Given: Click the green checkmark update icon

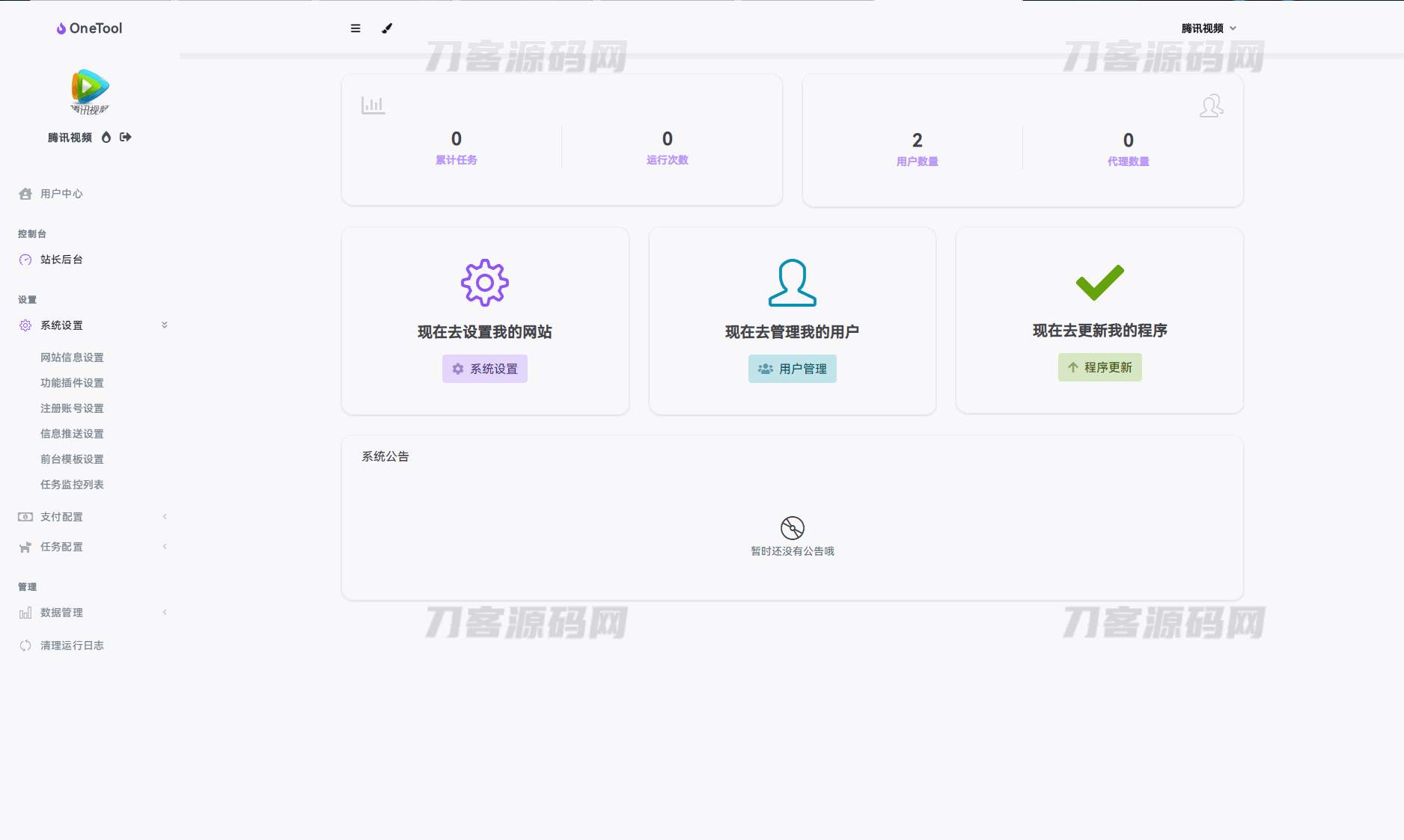Looking at the screenshot, I should tap(1099, 282).
